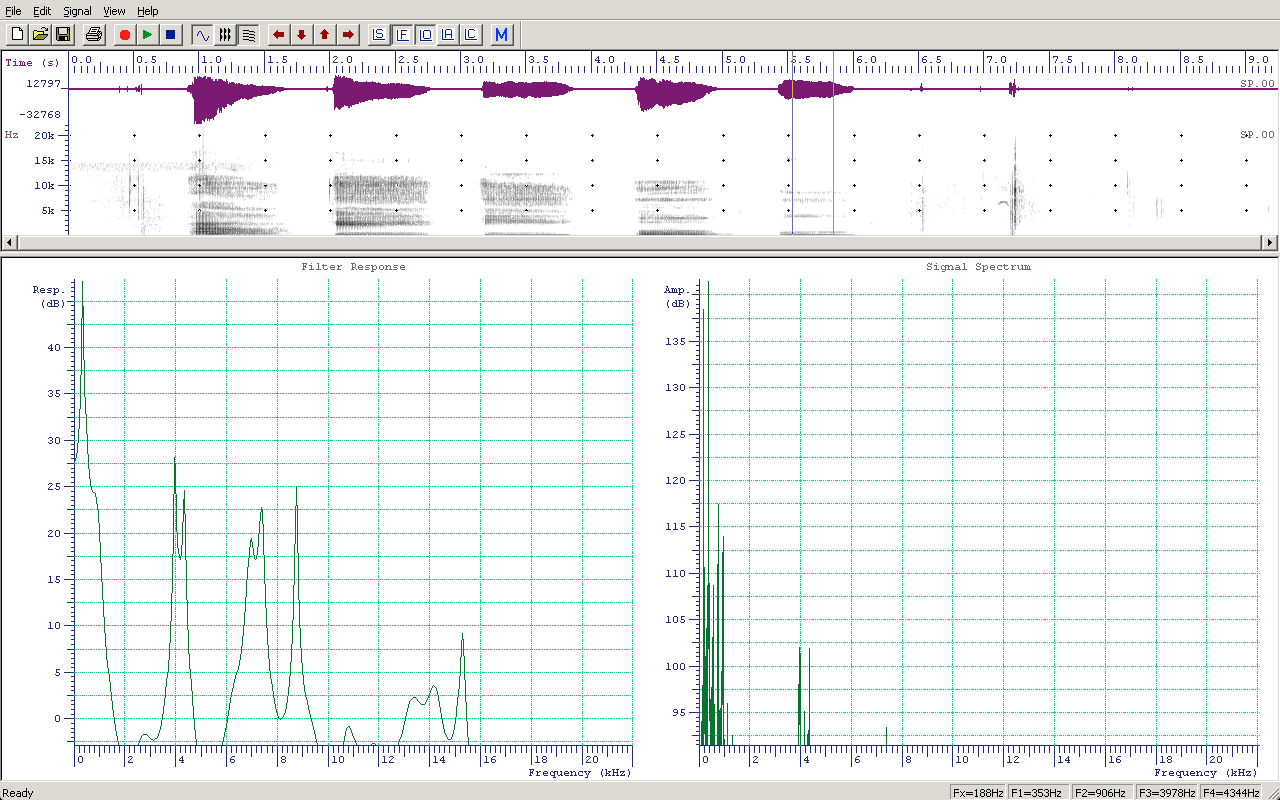Toggle the waveform display button
This screenshot has height=800, width=1280.
(x=203, y=35)
